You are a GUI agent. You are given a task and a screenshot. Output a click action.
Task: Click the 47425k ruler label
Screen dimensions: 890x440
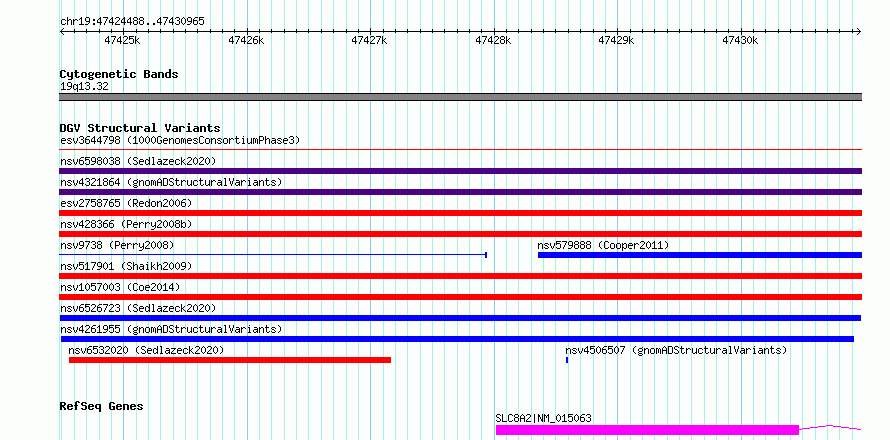point(122,40)
